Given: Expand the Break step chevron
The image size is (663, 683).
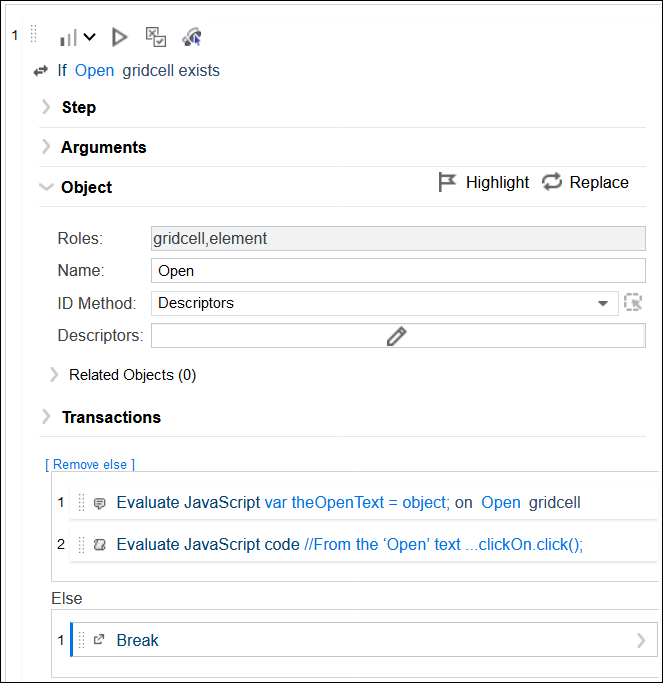Looking at the screenshot, I should point(641,640).
